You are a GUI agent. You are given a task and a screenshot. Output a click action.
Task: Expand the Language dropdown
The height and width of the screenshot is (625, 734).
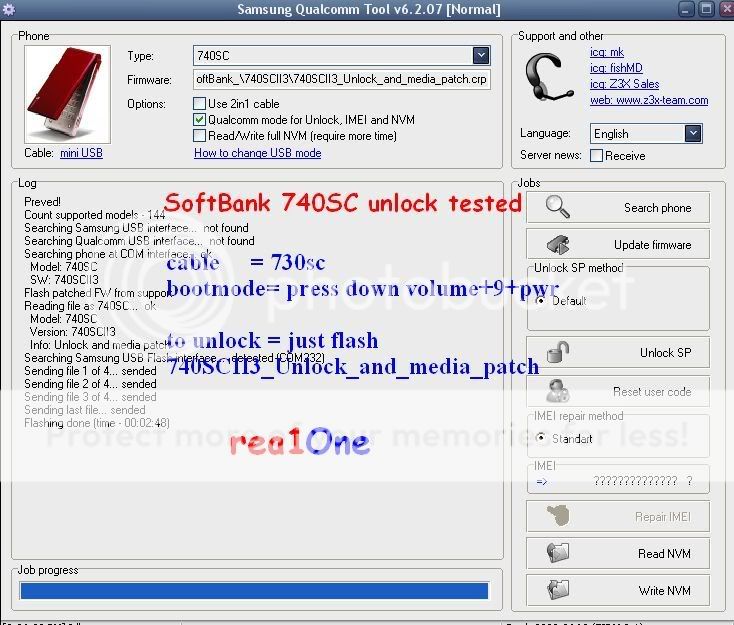(x=693, y=133)
